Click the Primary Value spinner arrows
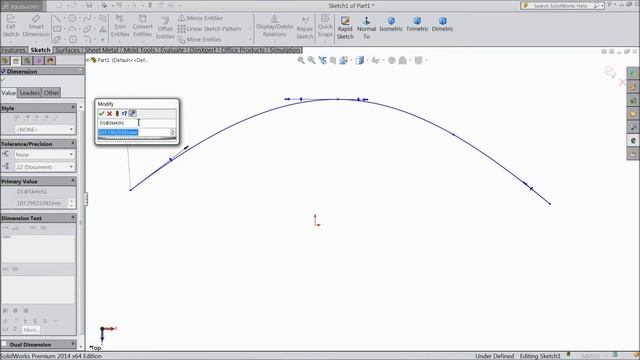 coord(71,203)
